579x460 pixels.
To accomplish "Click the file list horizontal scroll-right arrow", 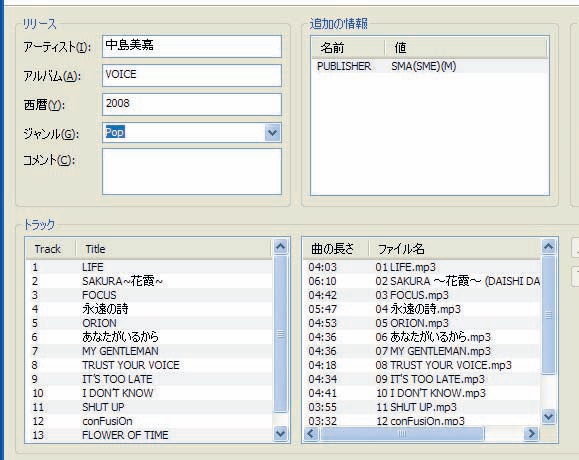I will pos(531,433).
